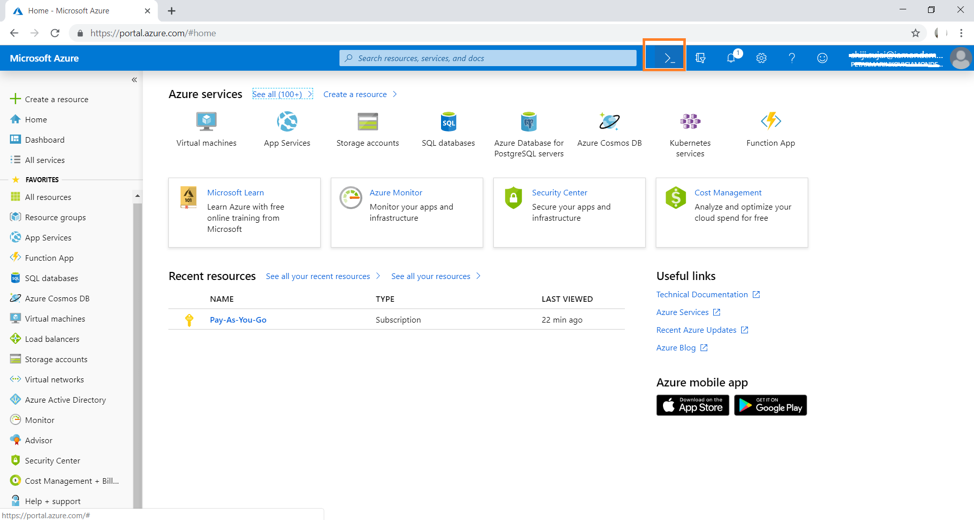Open directory and subscription filter icon

point(700,58)
